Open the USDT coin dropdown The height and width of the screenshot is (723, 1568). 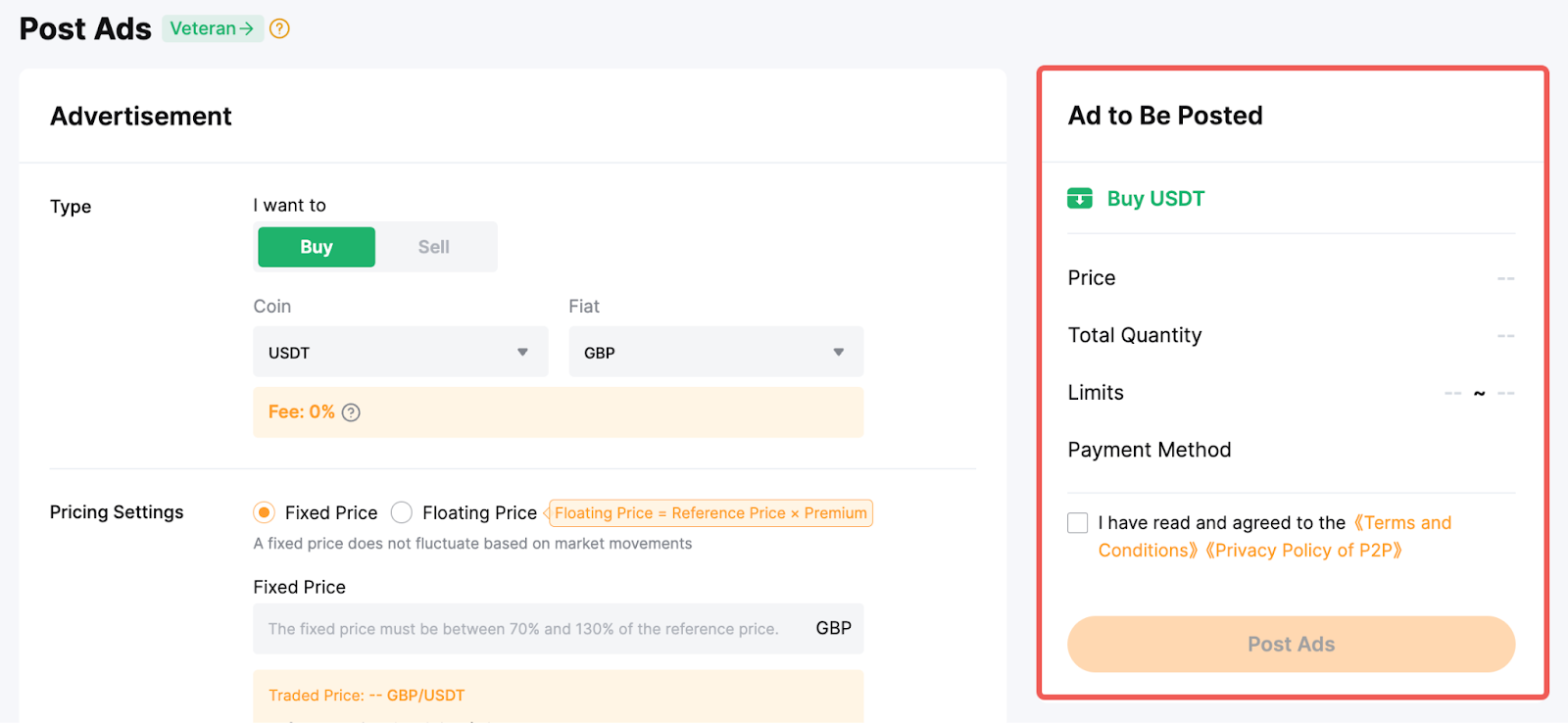click(400, 353)
